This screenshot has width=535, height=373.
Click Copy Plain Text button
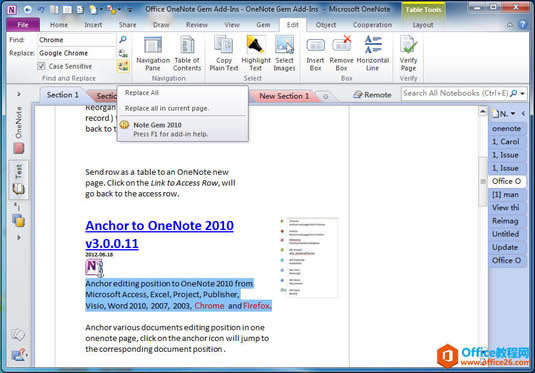point(223,54)
